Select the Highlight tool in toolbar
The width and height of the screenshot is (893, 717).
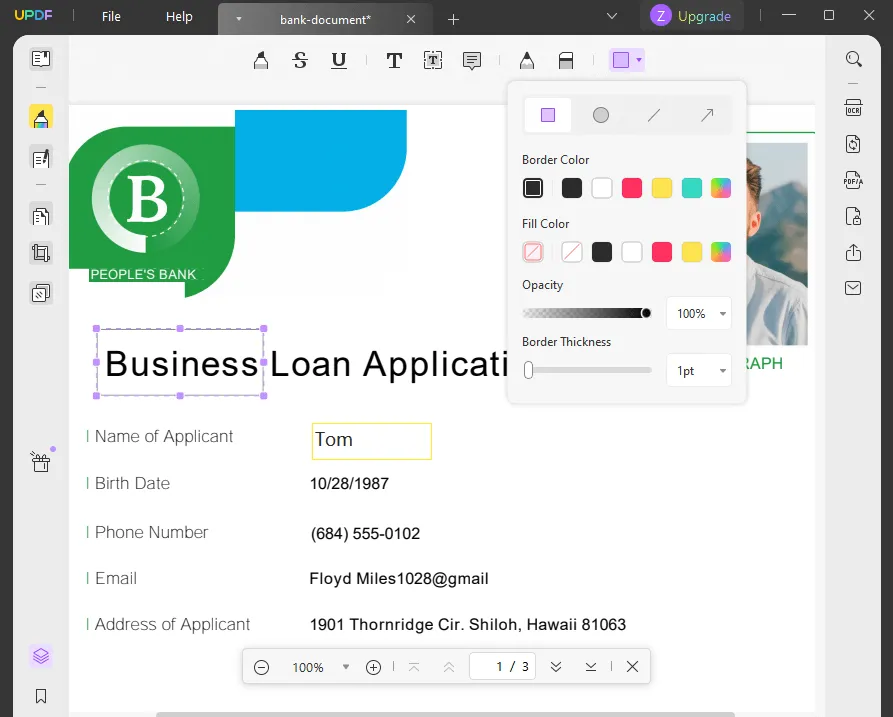261,60
